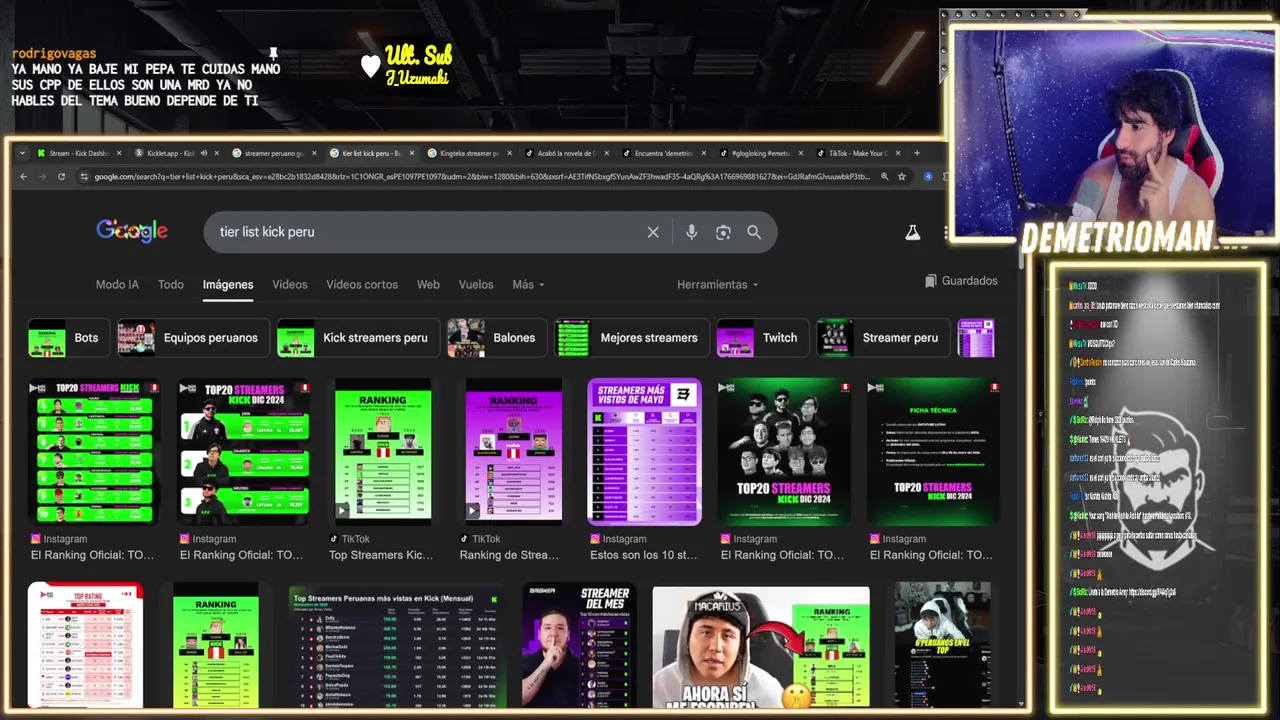The width and height of the screenshot is (1280, 720).
Task: Bookmark this page with star icon
Action: [901, 177]
